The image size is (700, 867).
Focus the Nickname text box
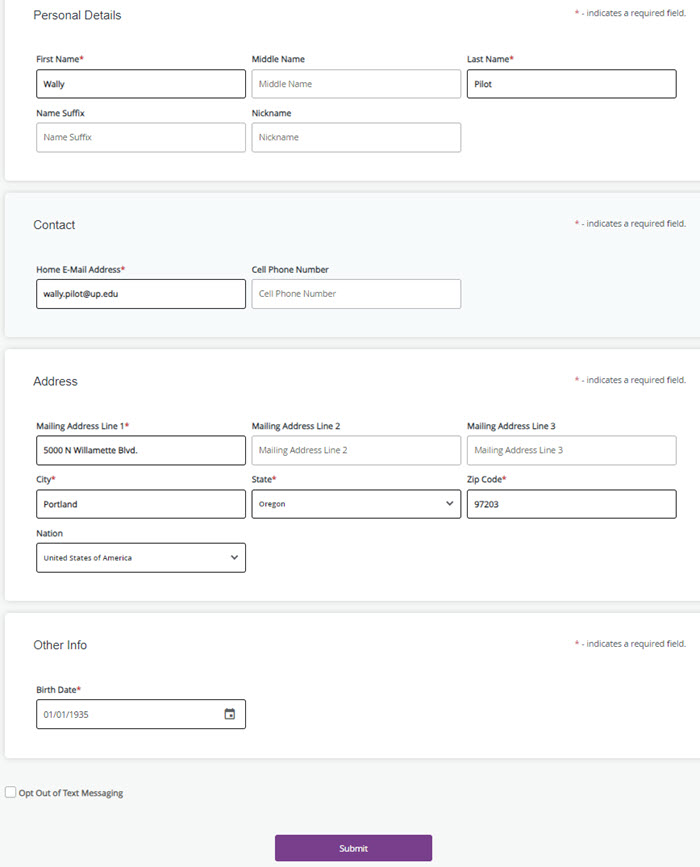tap(356, 138)
